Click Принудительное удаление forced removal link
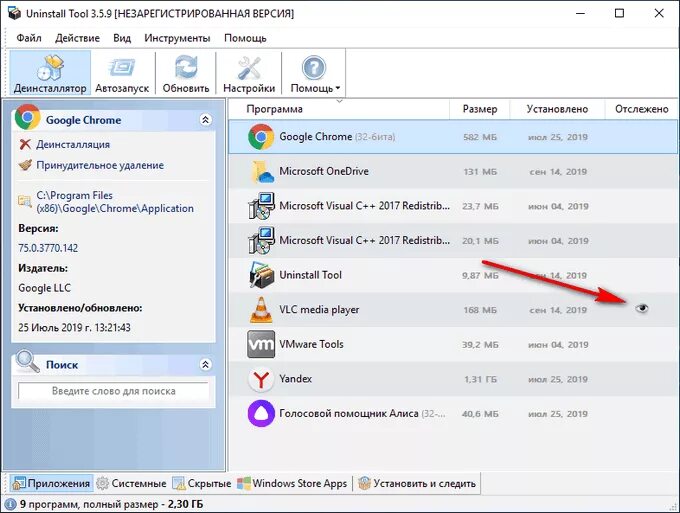680x513 pixels. click(100, 165)
